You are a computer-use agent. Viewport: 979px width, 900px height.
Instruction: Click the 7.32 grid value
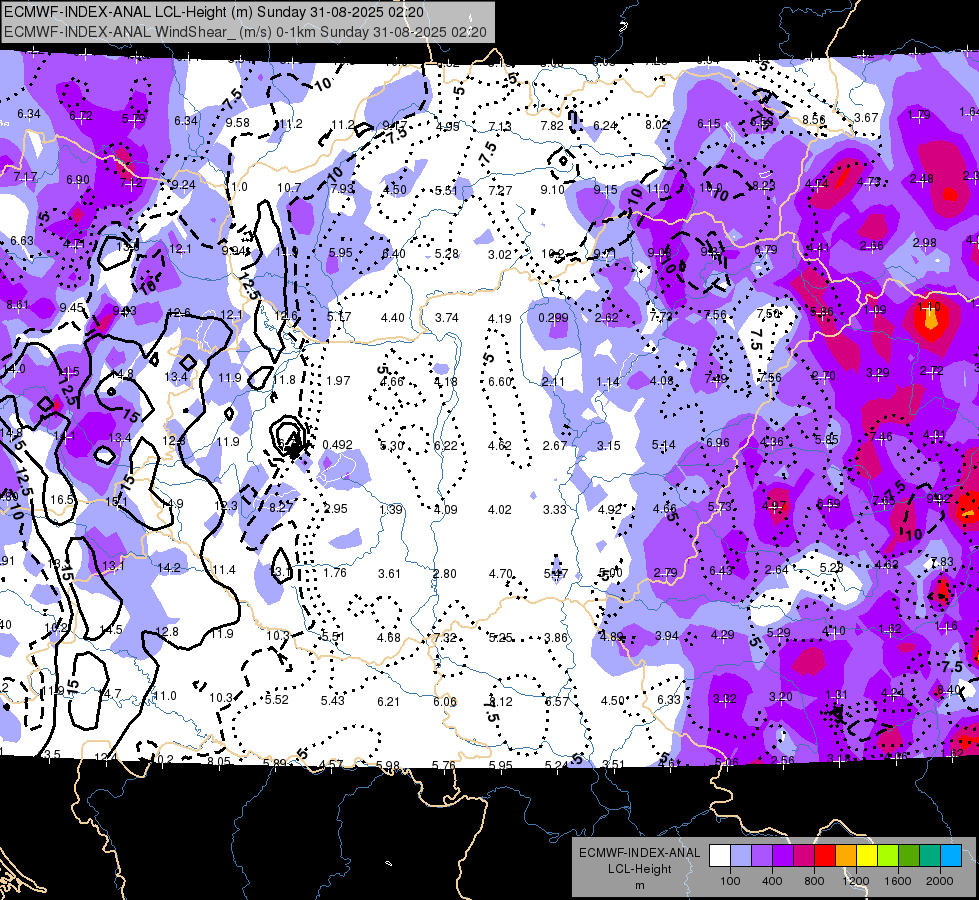[x=445, y=638]
